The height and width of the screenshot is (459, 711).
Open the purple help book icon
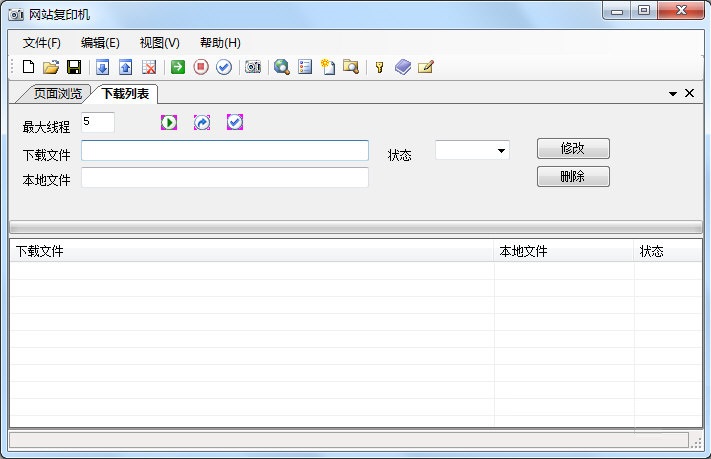tap(403, 67)
